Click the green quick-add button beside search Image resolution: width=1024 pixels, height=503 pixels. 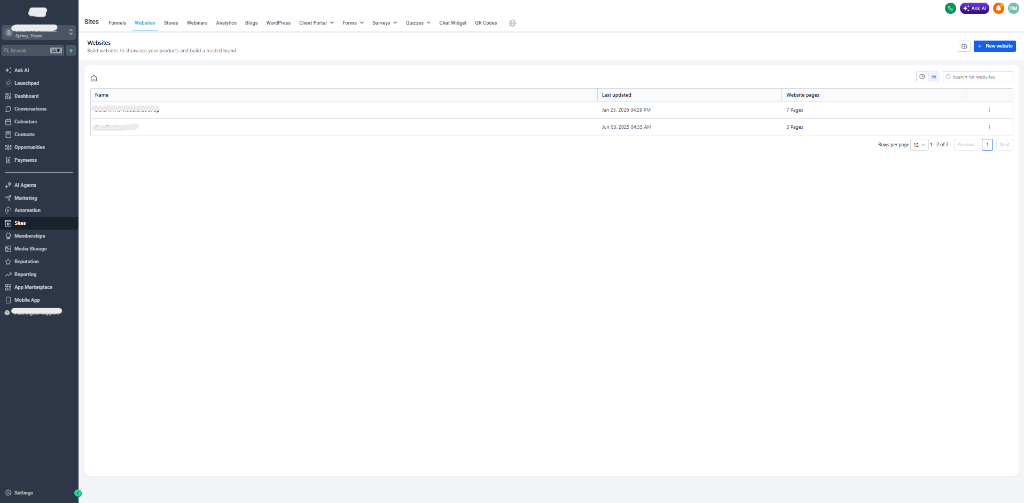tap(71, 50)
